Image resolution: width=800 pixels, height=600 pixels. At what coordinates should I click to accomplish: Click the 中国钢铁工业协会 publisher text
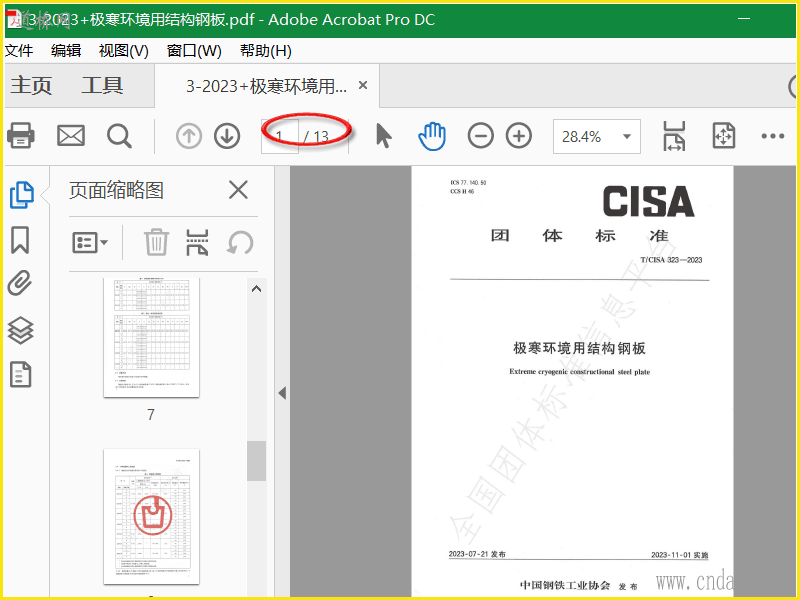(x=565, y=585)
